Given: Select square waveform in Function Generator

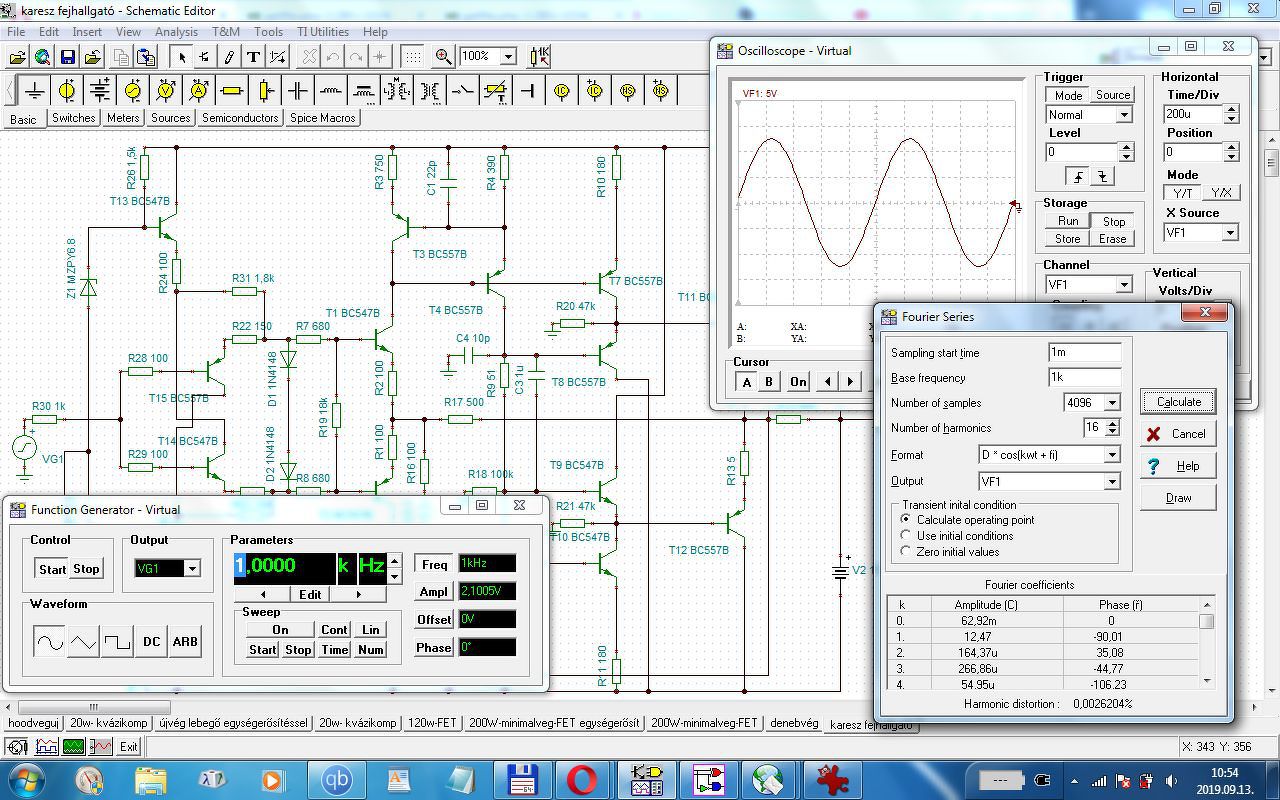Looking at the screenshot, I should (x=118, y=642).
